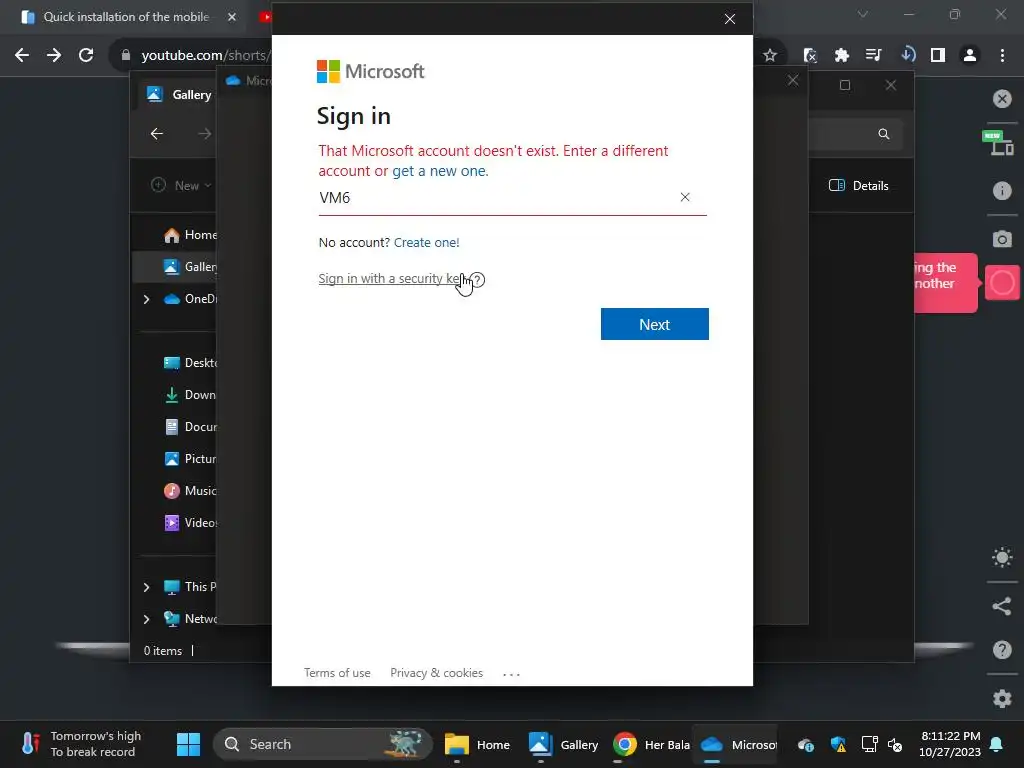Switch to Microsoft OneDrive taskbar item
Screen dimensions: 1024x768
tap(737, 744)
